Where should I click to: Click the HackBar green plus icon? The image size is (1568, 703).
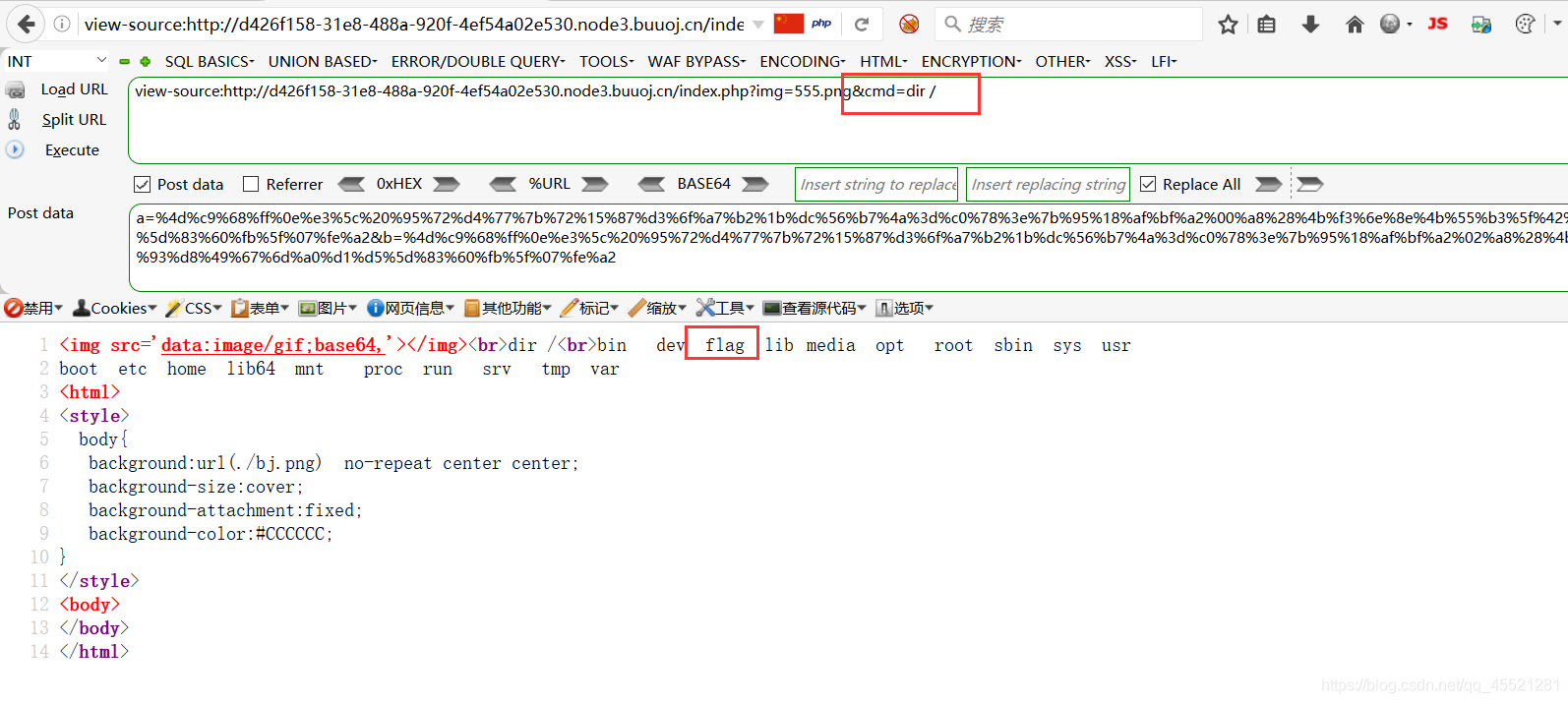tap(146, 61)
